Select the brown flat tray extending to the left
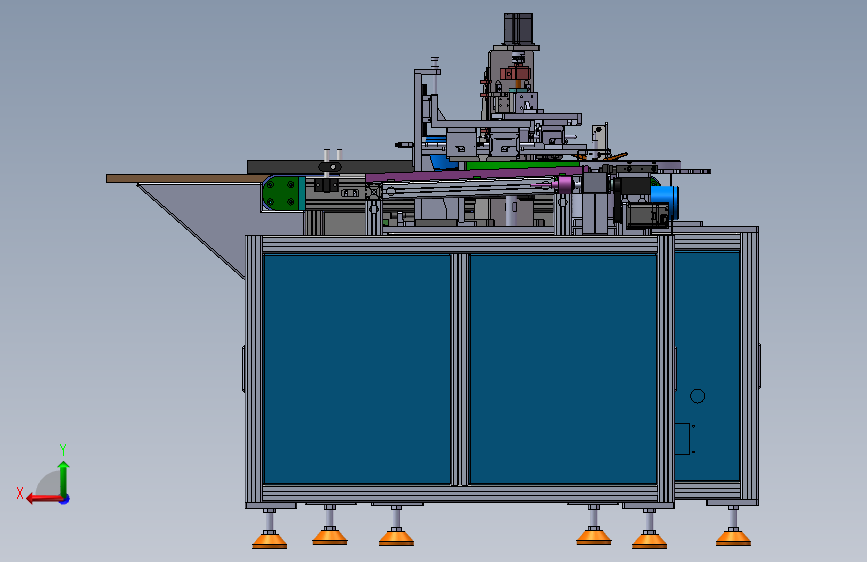Screen dimensions: 867x562 pos(187,179)
